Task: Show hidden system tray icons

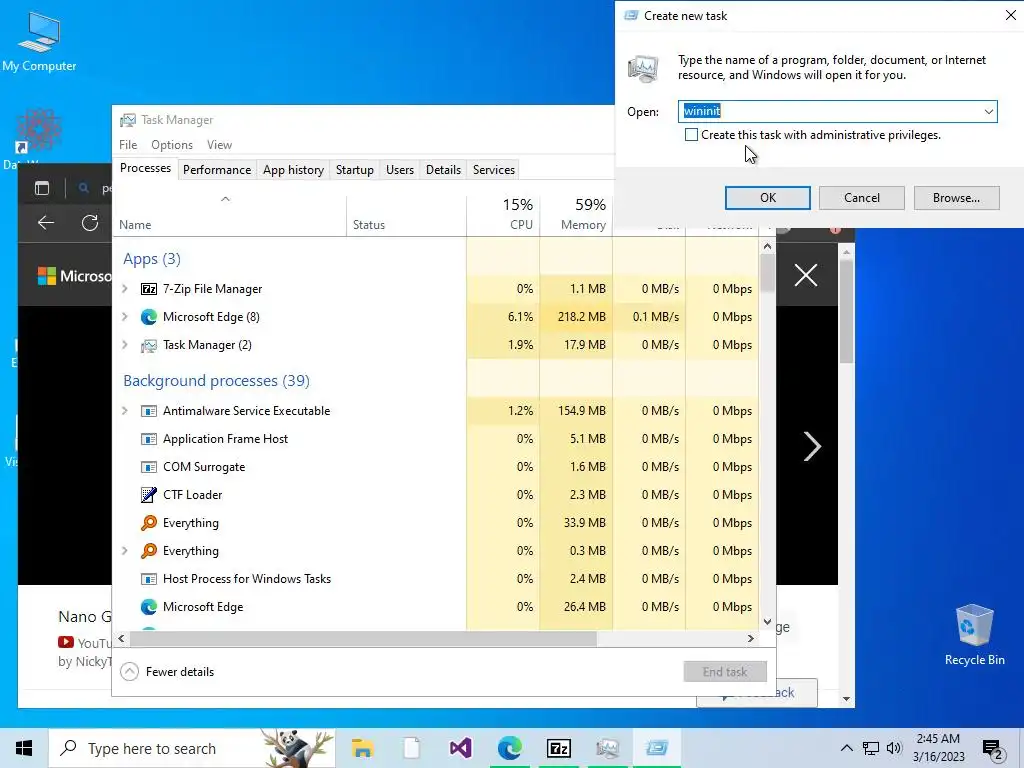Action: [x=846, y=748]
